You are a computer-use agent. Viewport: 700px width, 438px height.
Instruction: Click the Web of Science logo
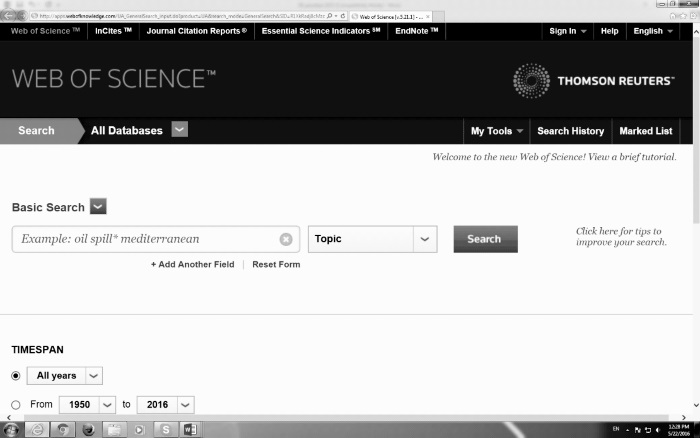click(113, 78)
